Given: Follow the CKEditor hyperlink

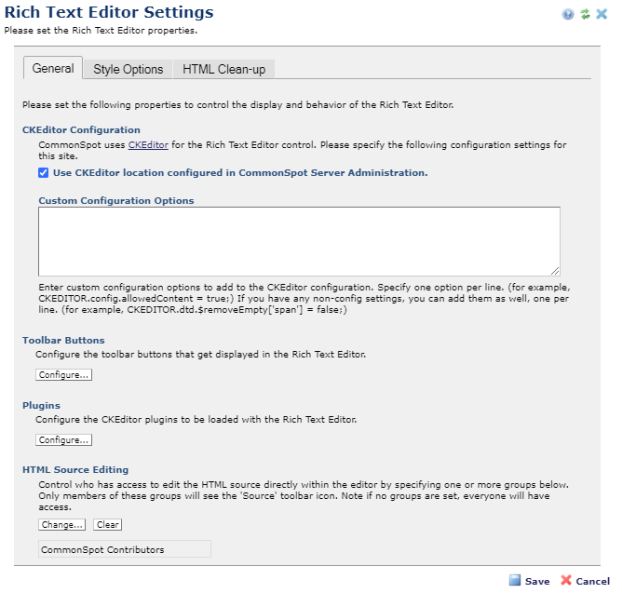Looking at the screenshot, I should pyautogui.click(x=148, y=145).
